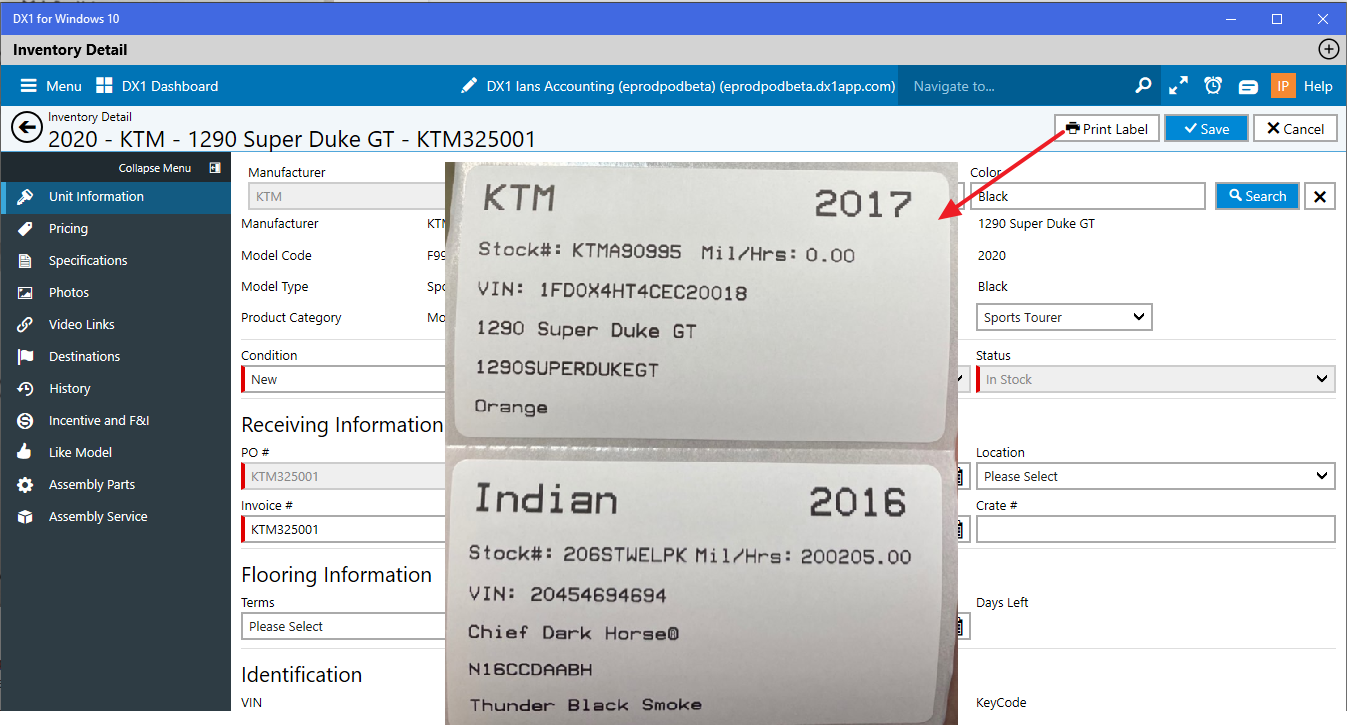The width and height of the screenshot is (1347, 725).
Task: Click the pencil edit icon by DX1 Ians Accounting
Action: [x=468, y=86]
